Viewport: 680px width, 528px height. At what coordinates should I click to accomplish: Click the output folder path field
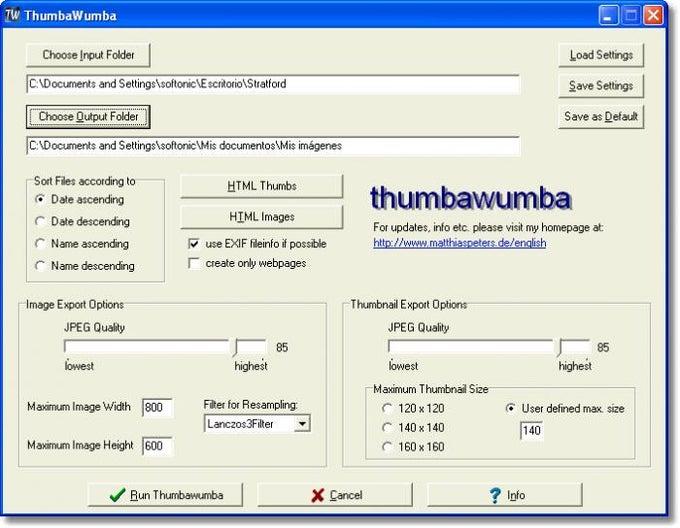pos(273,146)
